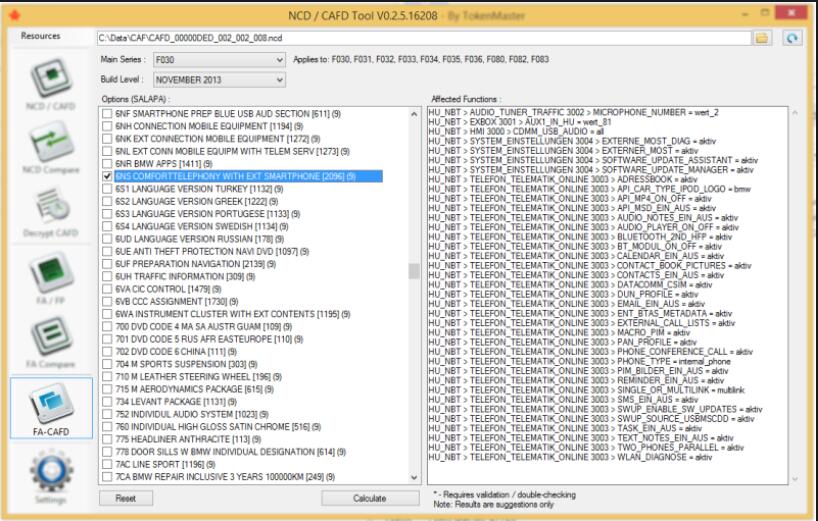818x521 pixels.
Task: Click the browse folder icon beside file path
Action: click(762, 38)
